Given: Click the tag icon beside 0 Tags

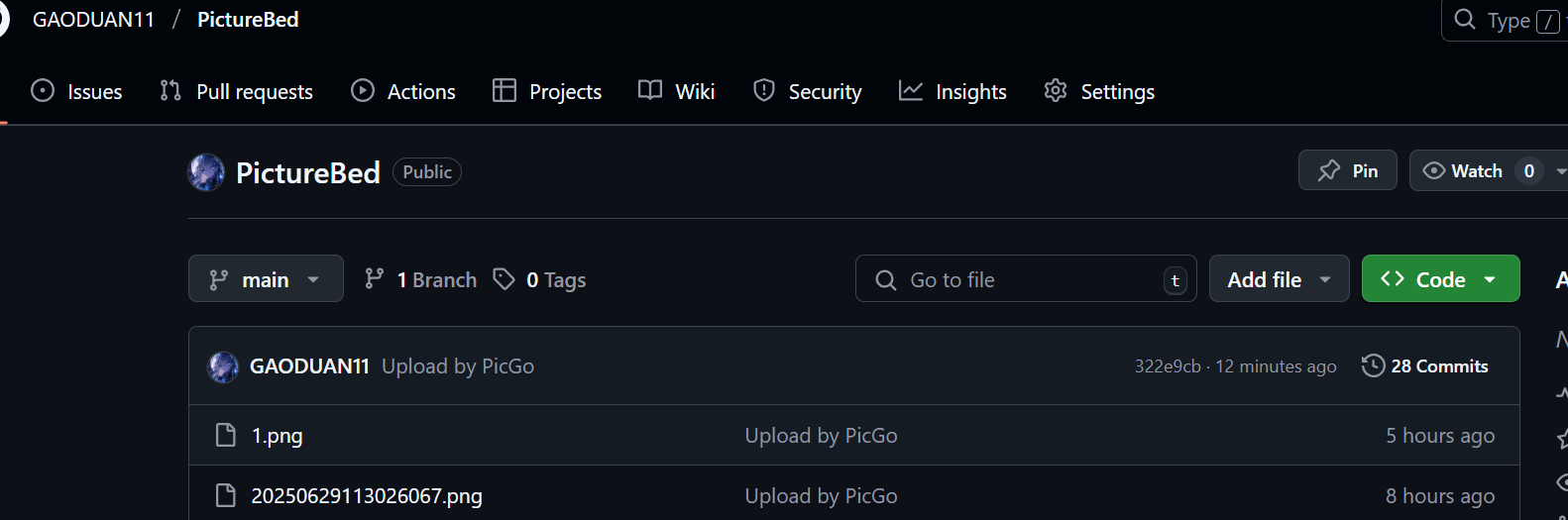Looking at the screenshot, I should pos(504,279).
